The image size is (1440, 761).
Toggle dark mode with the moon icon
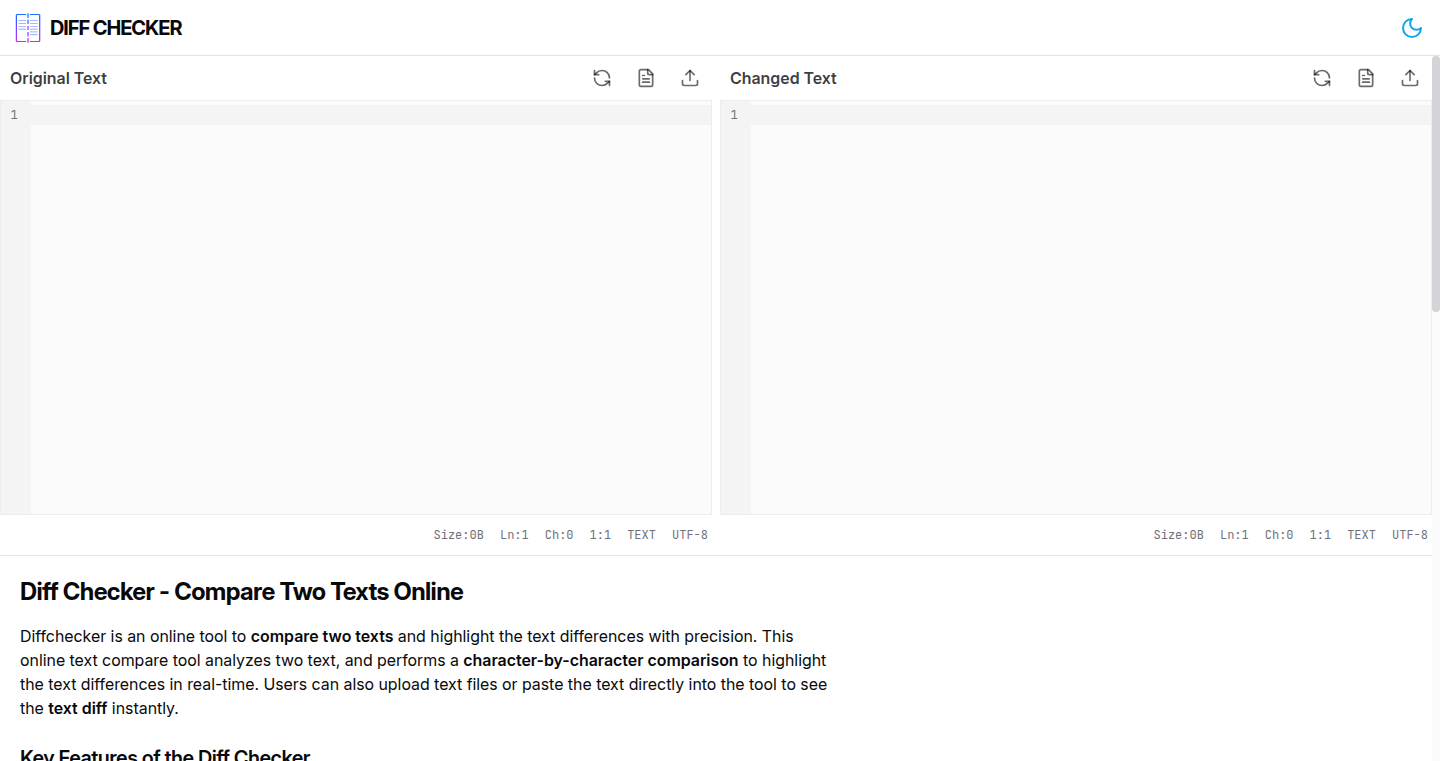click(1411, 28)
